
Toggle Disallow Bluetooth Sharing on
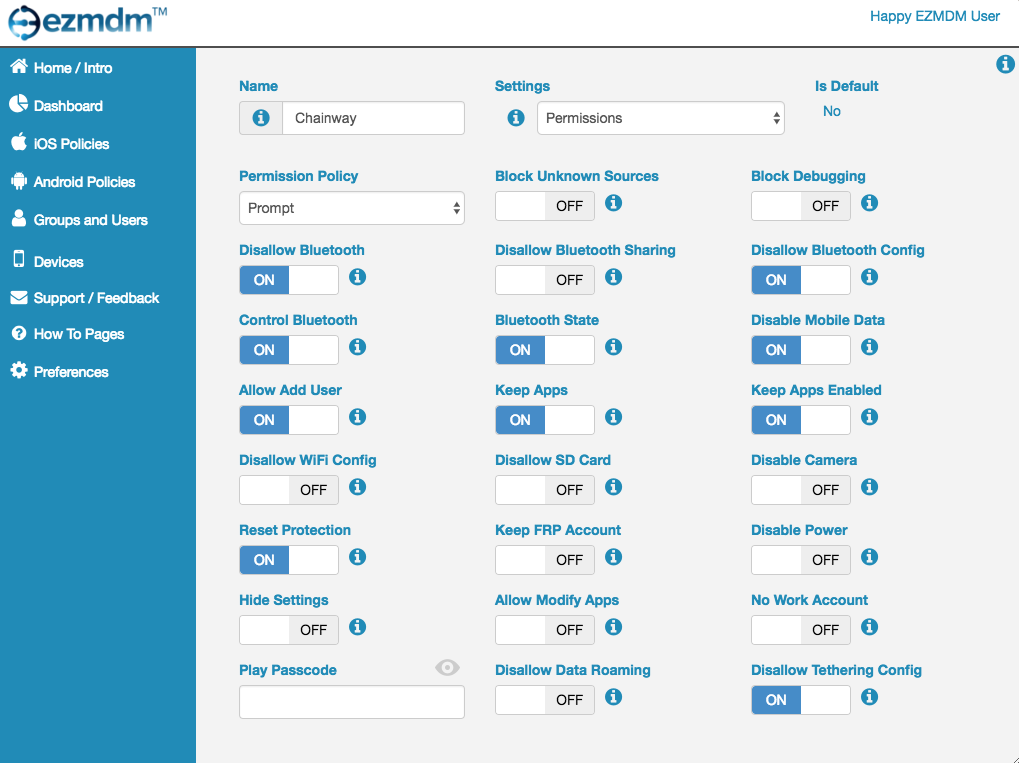click(x=545, y=280)
